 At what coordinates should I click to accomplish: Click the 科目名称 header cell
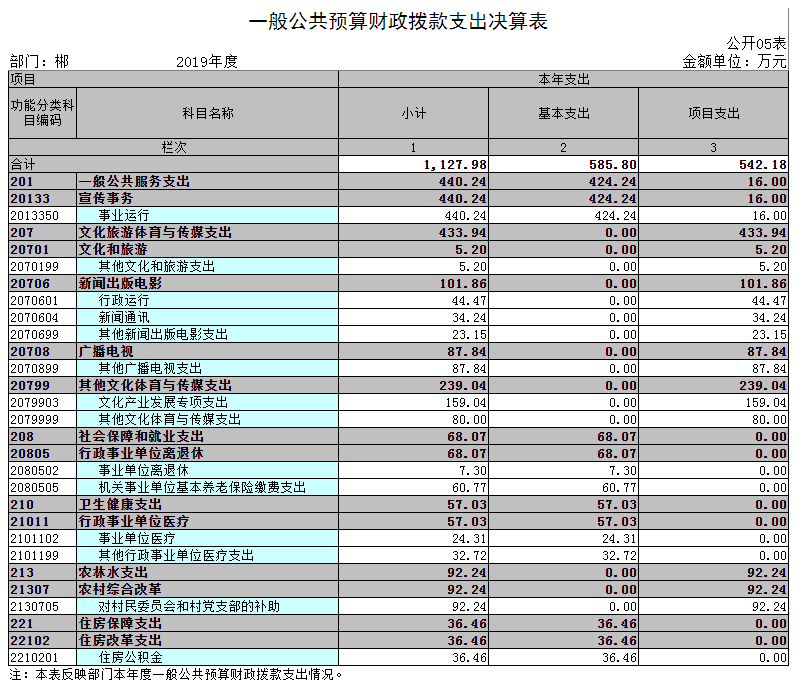pyautogui.click(x=207, y=113)
